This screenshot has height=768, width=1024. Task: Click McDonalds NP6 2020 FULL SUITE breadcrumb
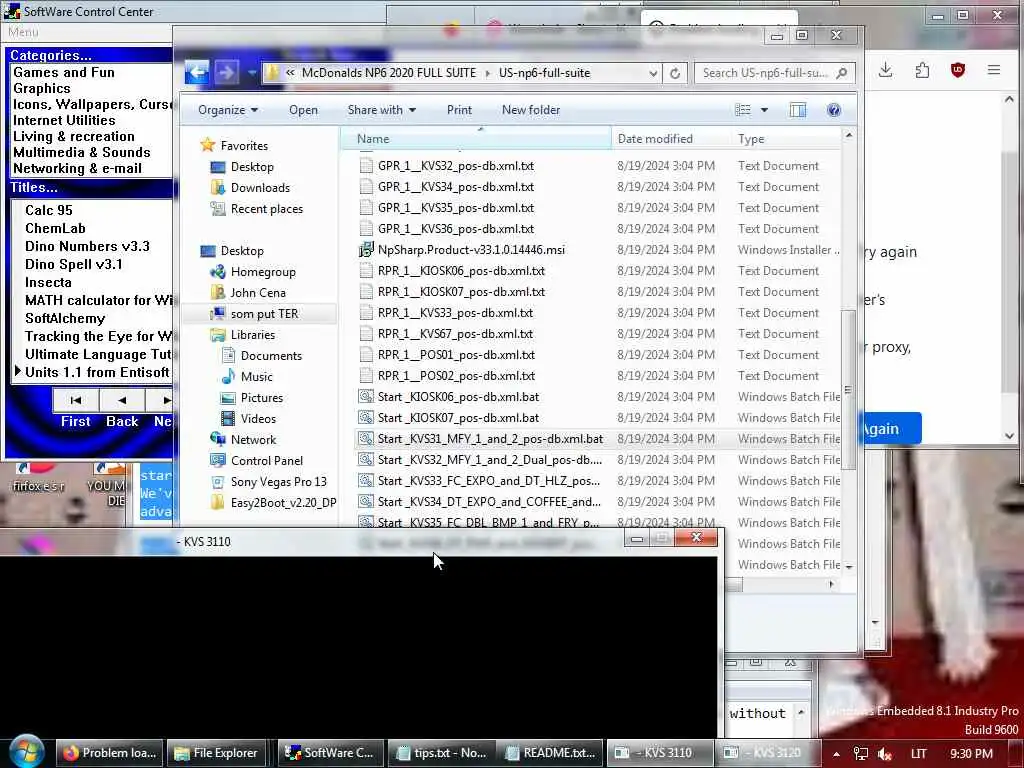click(x=389, y=72)
